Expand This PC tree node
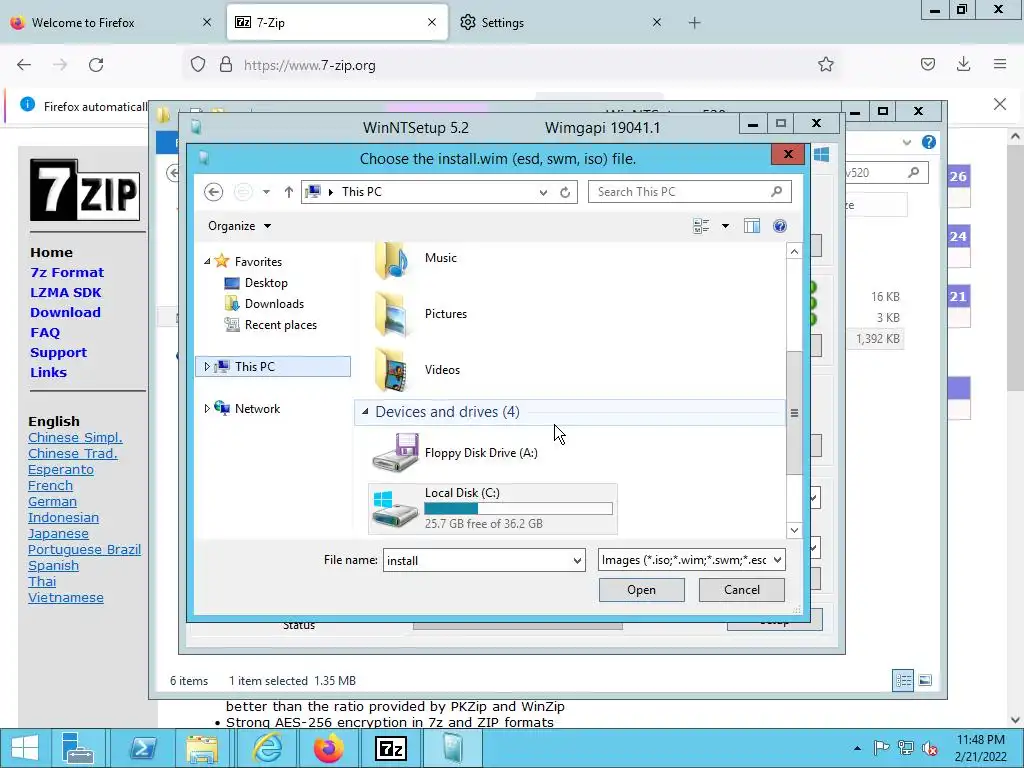Viewport: 1024px width, 768px height. [x=207, y=367]
